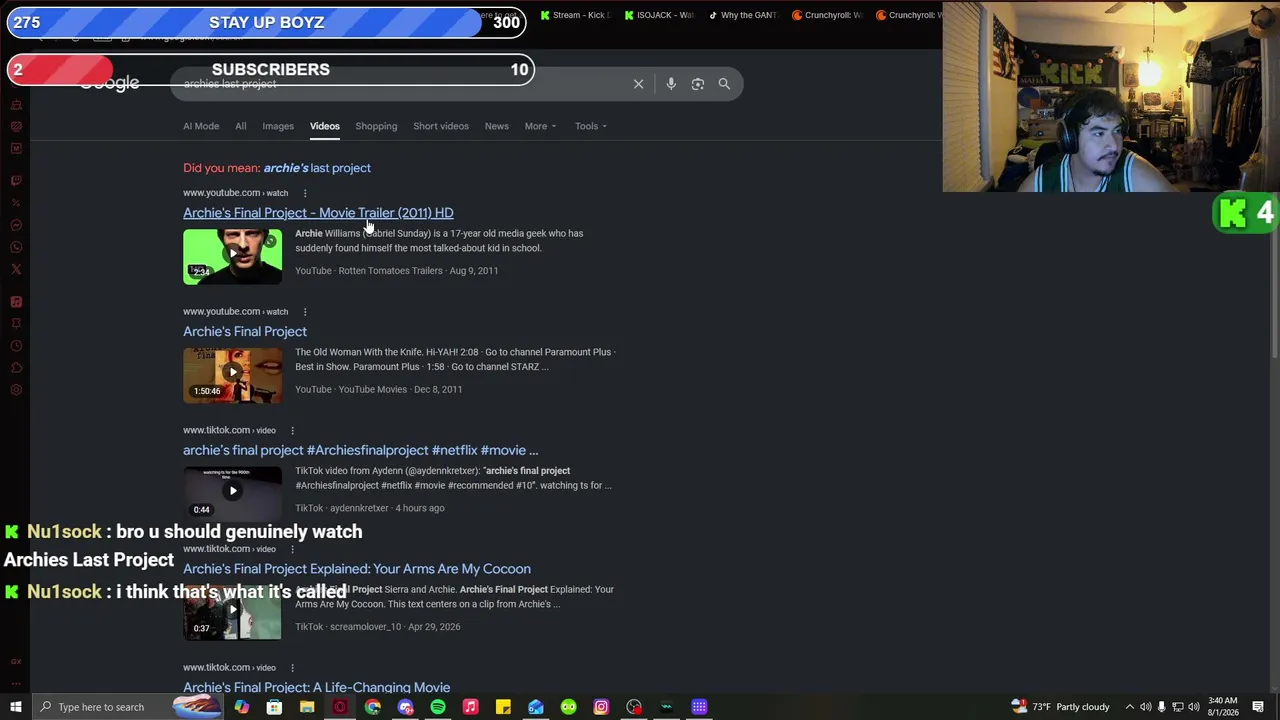The width and height of the screenshot is (1280, 720).
Task: Open Spotify from the taskbar
Action: (x=438, y=707)
